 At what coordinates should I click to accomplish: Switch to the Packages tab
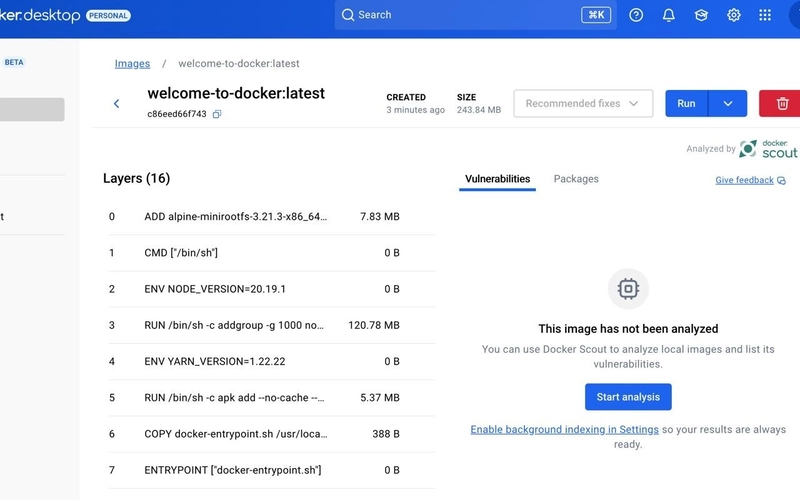pos(576,179)
